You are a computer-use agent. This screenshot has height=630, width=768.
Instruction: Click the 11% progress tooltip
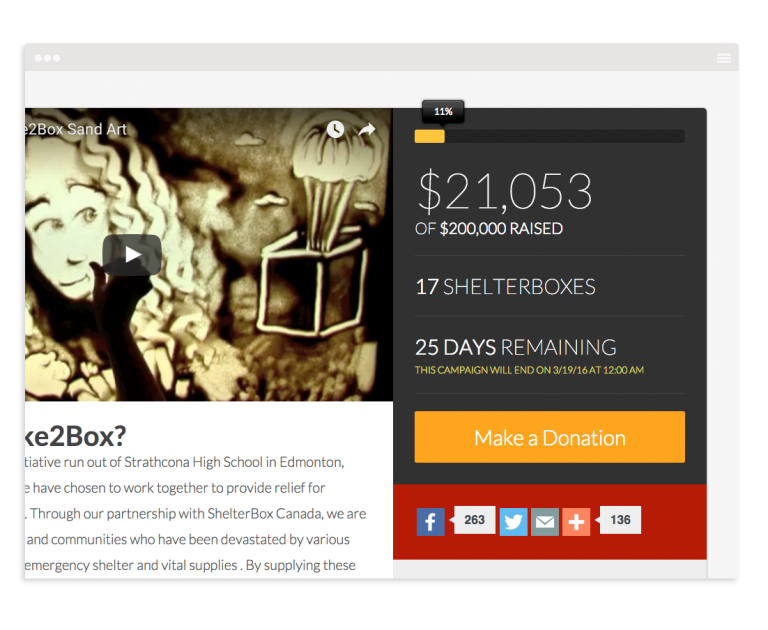click(443, 112)
